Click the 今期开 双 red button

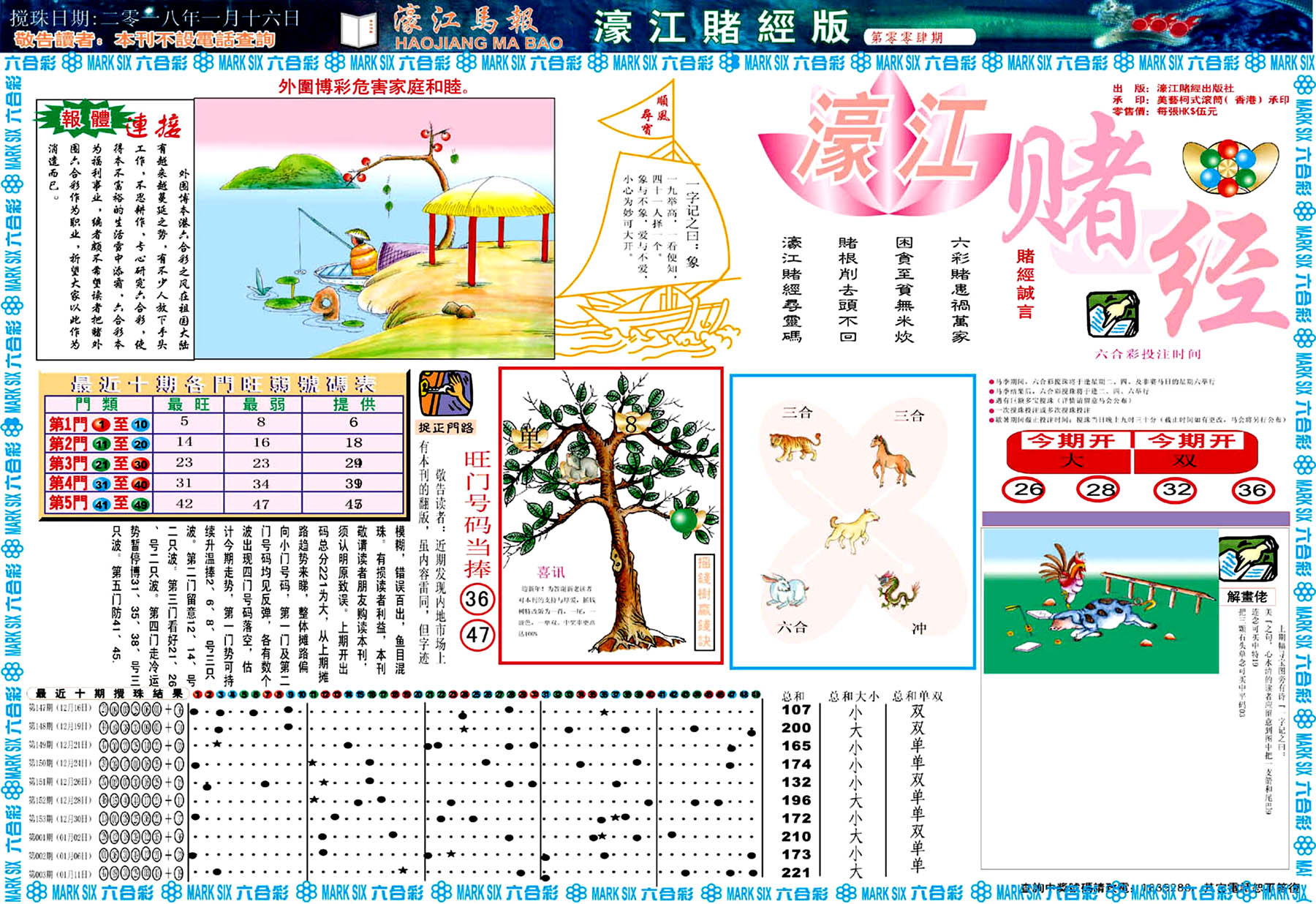click(x=1195, y=451)
